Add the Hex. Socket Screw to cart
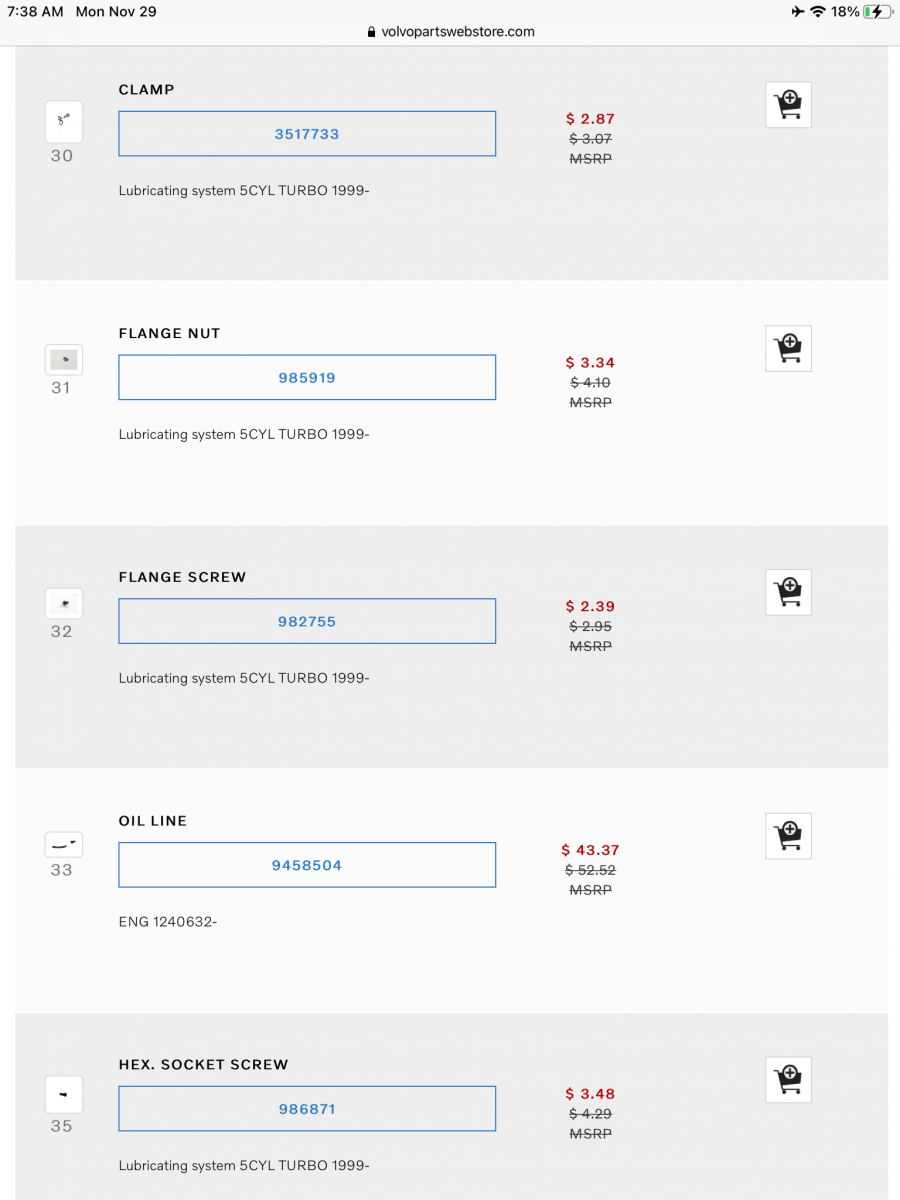This screenshot has height=1200, width=900. tap(788, 1081)
